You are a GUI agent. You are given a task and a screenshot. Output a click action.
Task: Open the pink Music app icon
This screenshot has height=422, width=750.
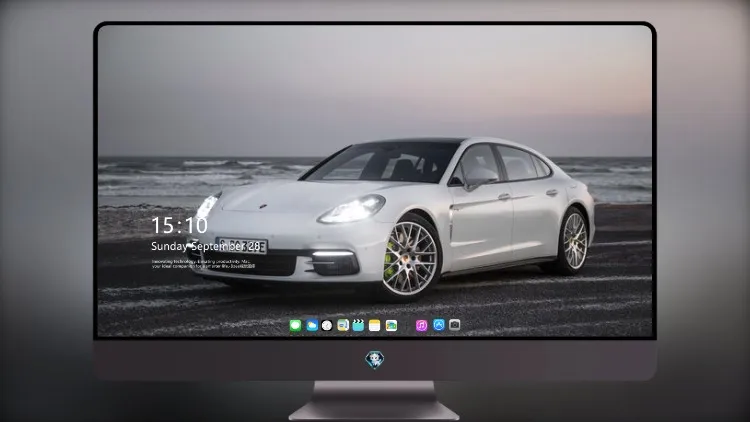421,326
